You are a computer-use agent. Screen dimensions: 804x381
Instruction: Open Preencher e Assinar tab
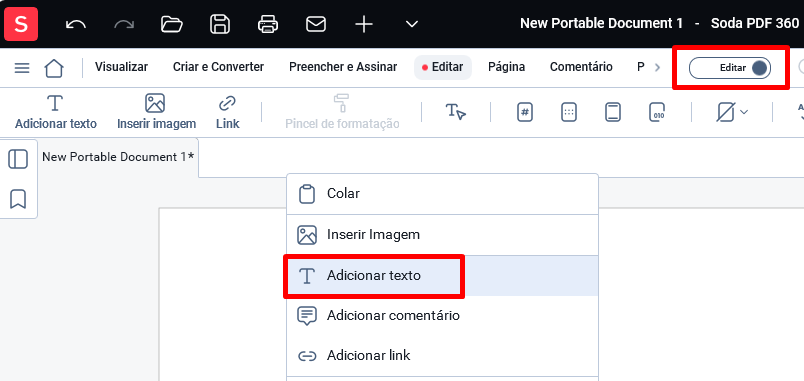343,67
